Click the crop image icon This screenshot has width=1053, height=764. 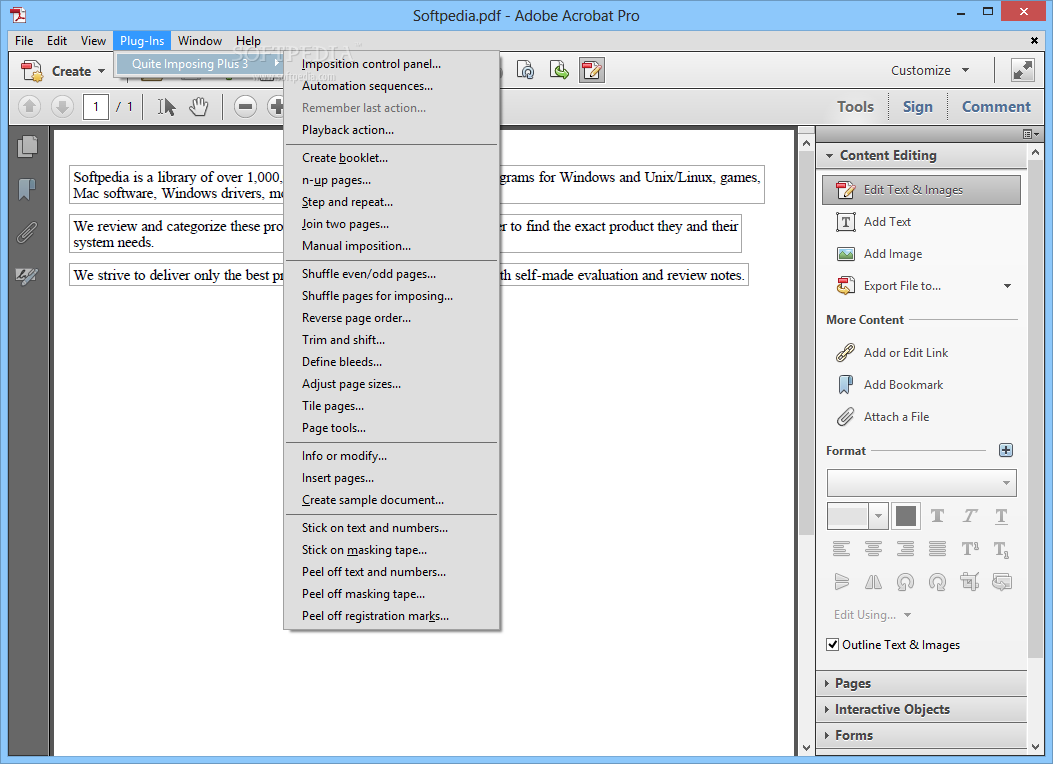coord(970,581)
